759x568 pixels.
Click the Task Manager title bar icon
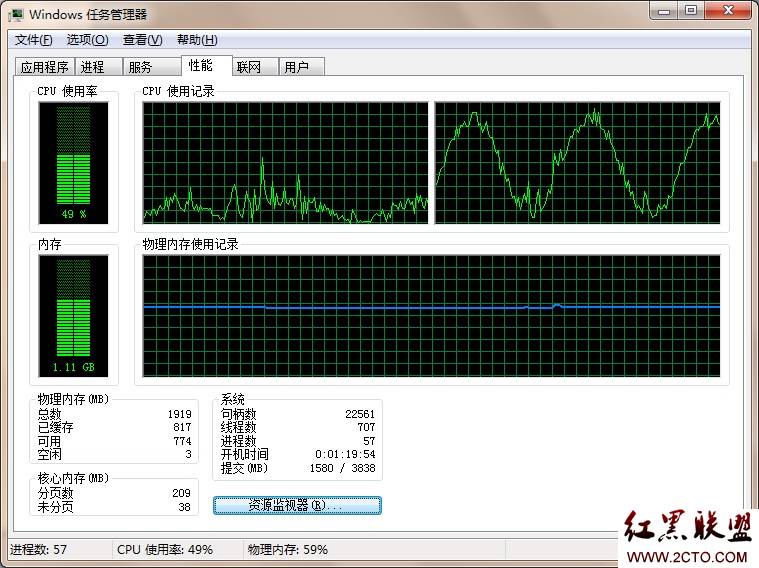15,15
